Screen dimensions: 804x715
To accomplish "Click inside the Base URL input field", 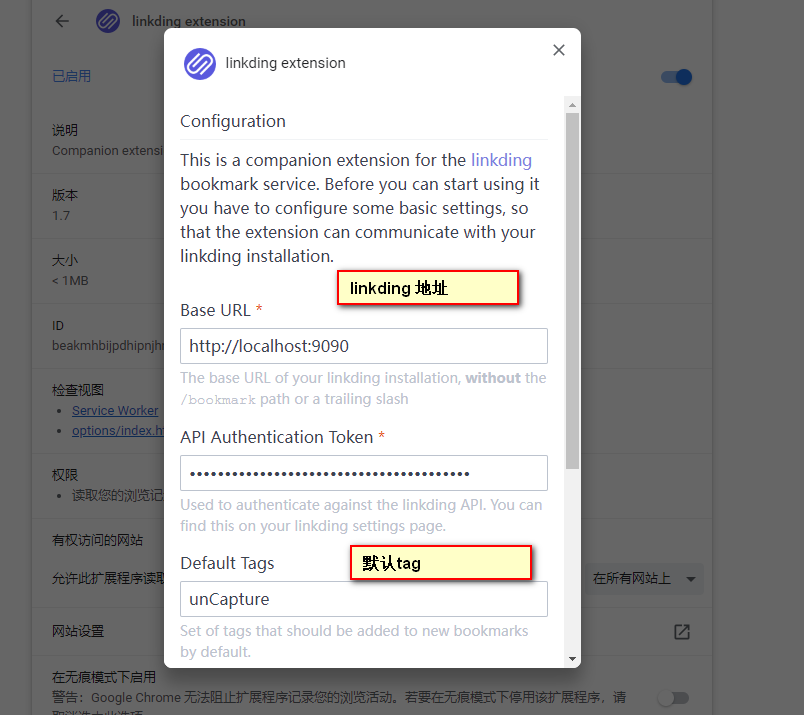I will (363, 345).
